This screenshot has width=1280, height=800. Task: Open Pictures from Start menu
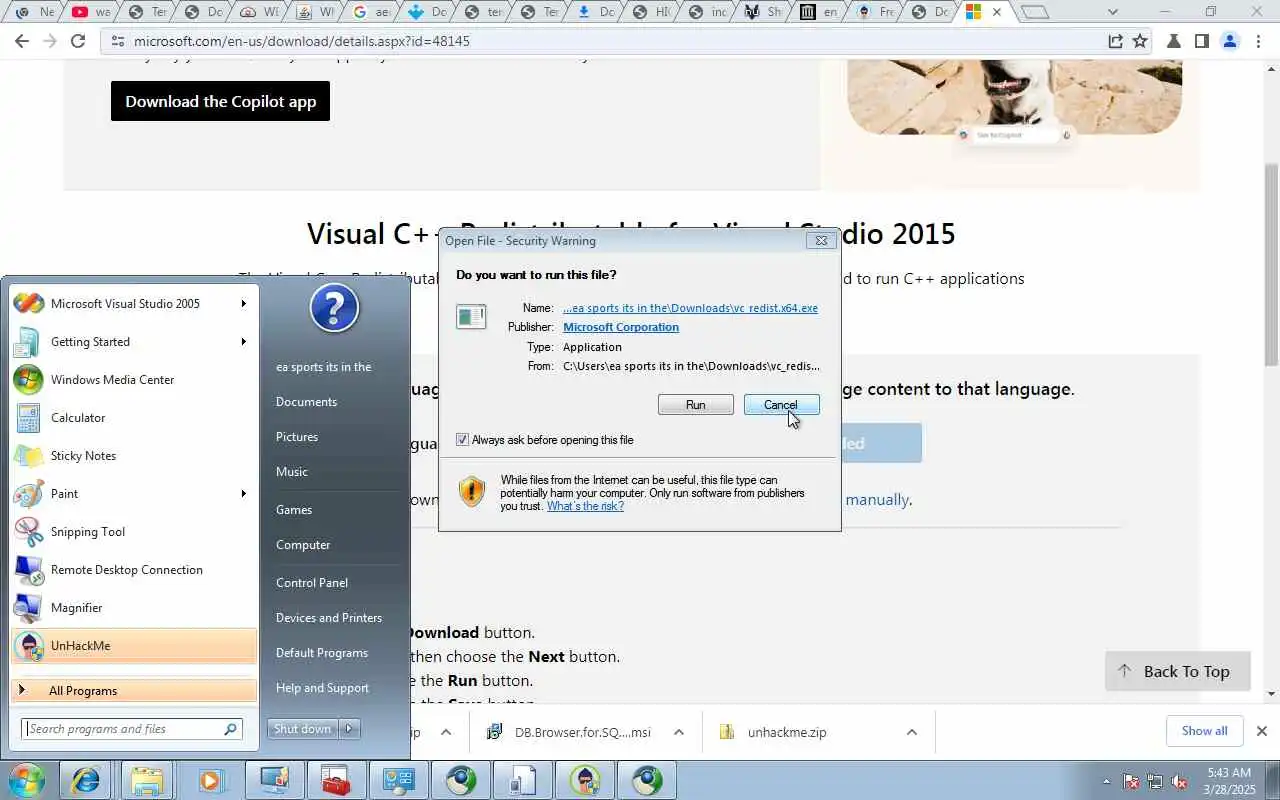297,437
